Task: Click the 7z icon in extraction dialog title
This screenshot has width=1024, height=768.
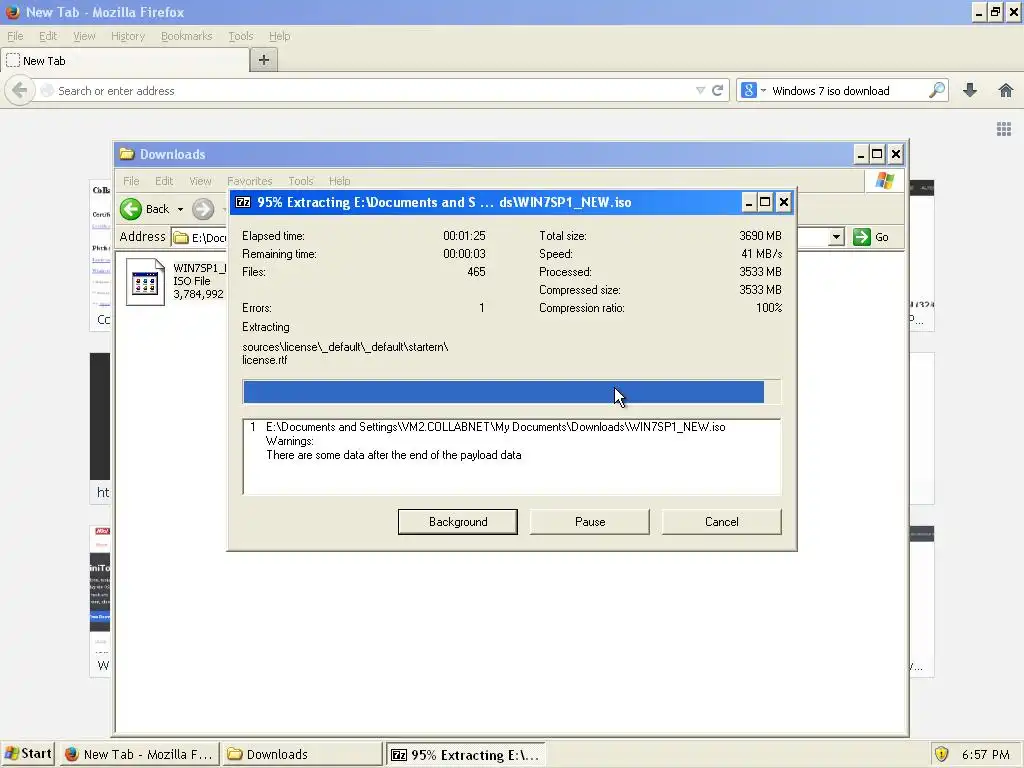Action: click(243, 202)
